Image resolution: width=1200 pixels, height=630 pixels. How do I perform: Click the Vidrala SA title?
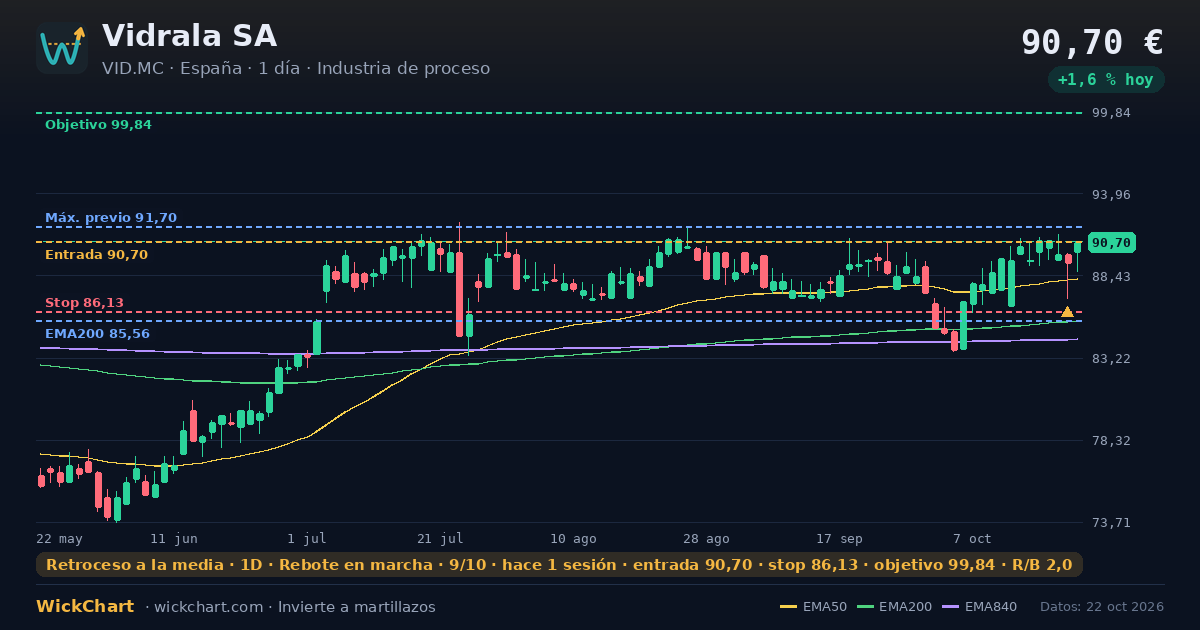coord(189,36)
